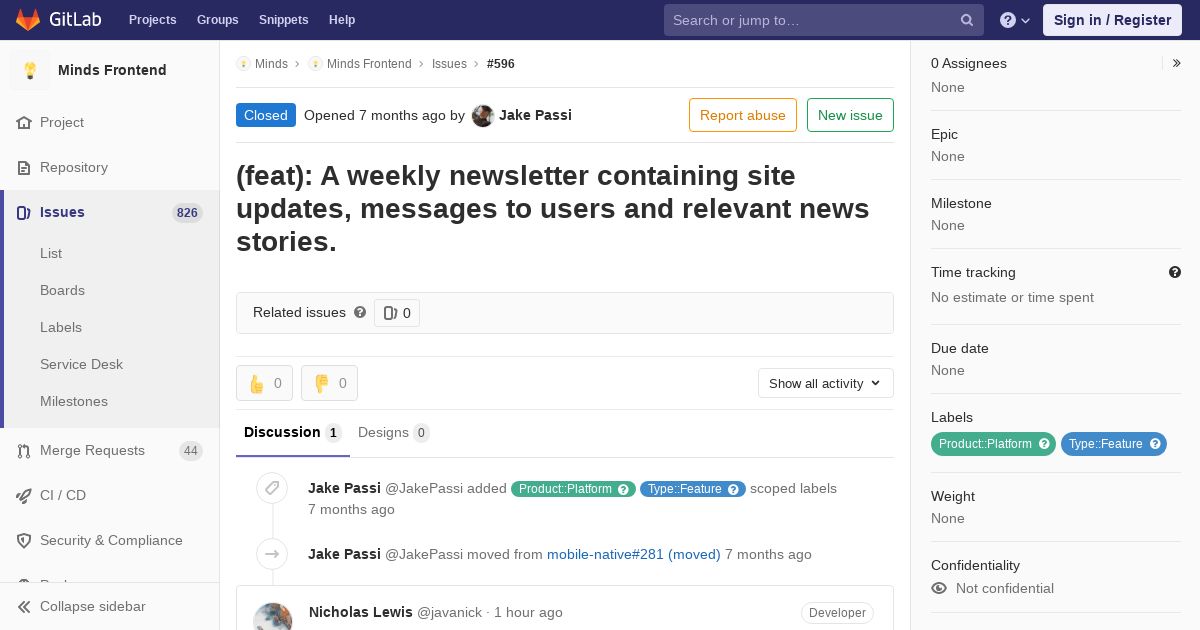1200x630 pixels.
Task: Click the Not confidential eye icon
Action: click(x=939, y=588)
